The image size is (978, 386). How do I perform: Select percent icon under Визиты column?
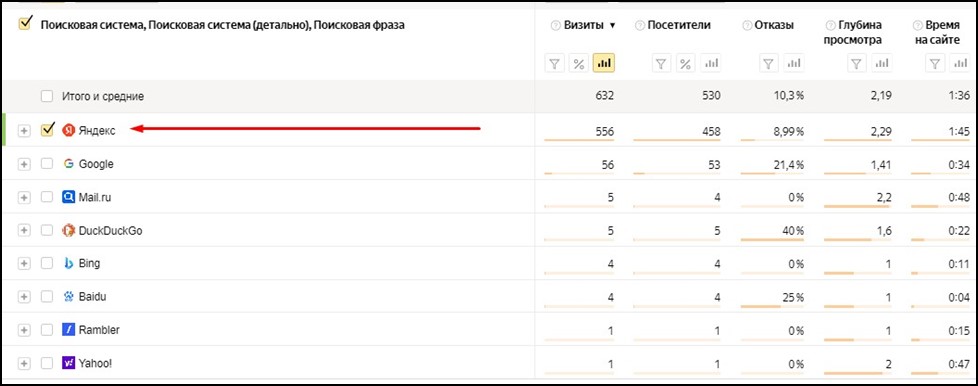click(579, 63)
